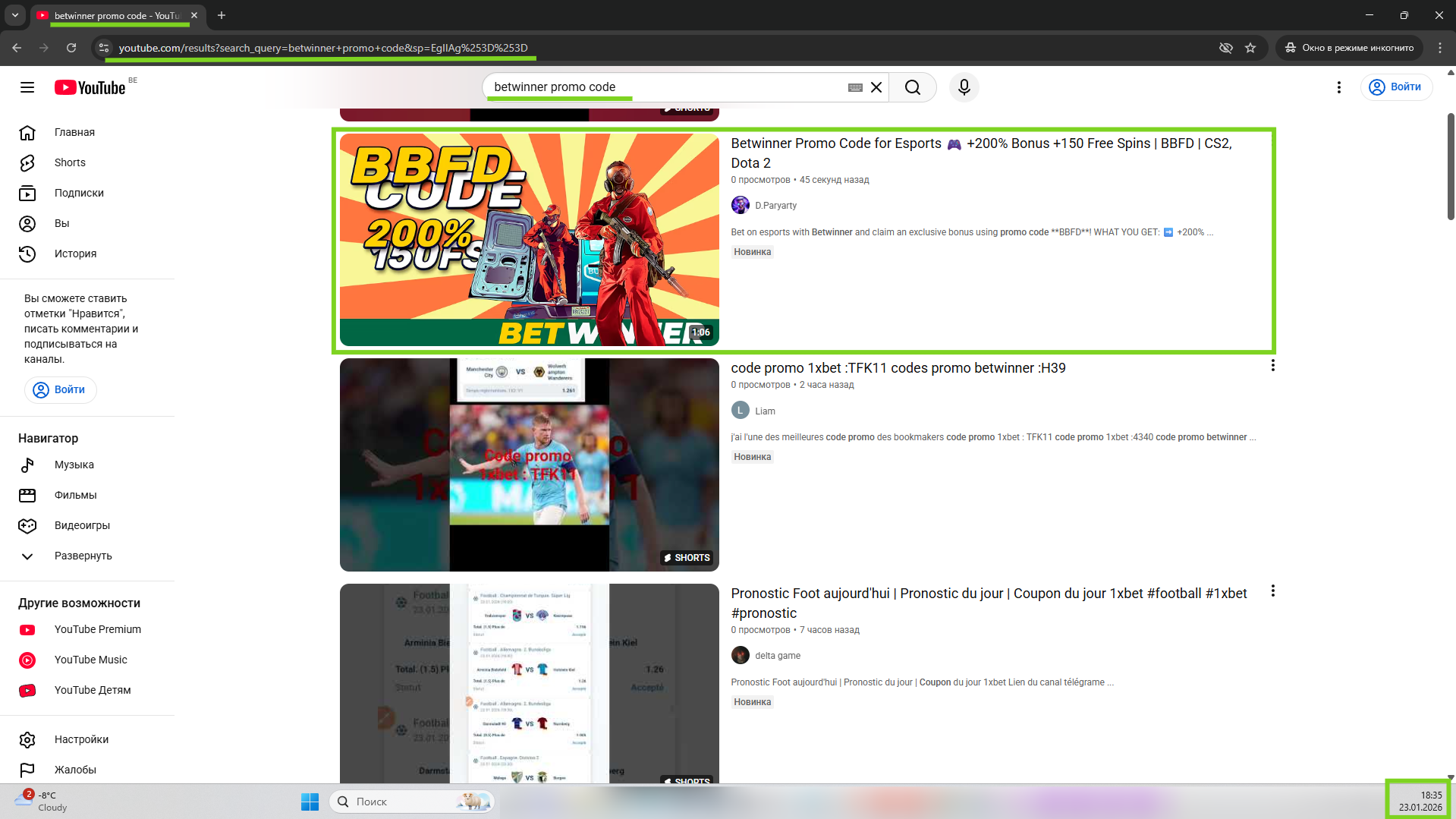Open the on-screen keyboard in search box
Image resolution: width=1456 pixels, height=819 pixels.
pyautogui.click(x=855, y=87)
